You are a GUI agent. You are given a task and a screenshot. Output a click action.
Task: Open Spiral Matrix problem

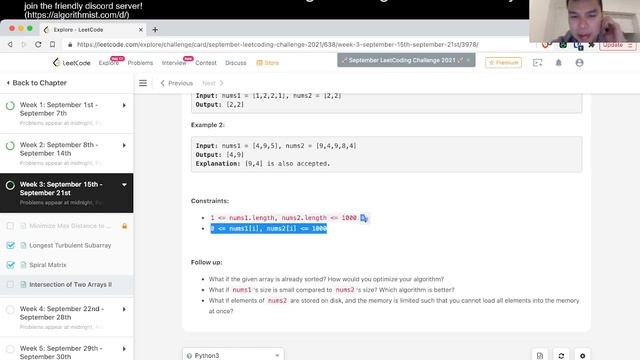click(48, 265)
